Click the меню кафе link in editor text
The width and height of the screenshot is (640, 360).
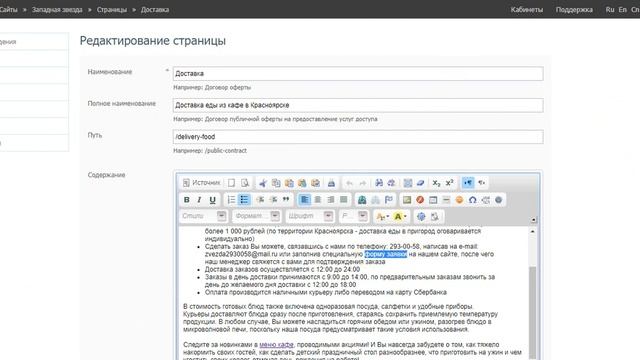coord(276,344)
